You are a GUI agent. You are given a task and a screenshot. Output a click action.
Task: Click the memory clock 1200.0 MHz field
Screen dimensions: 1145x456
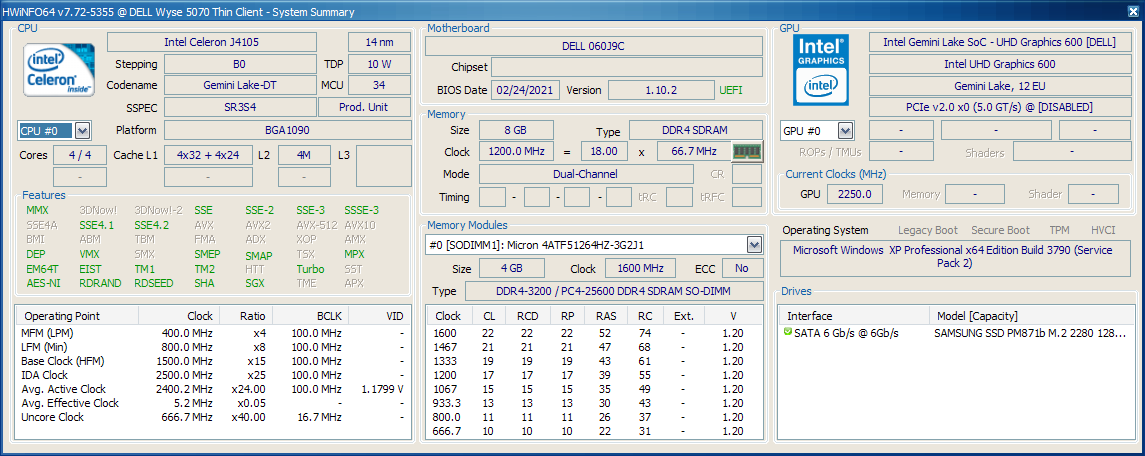tap(516, 152)
